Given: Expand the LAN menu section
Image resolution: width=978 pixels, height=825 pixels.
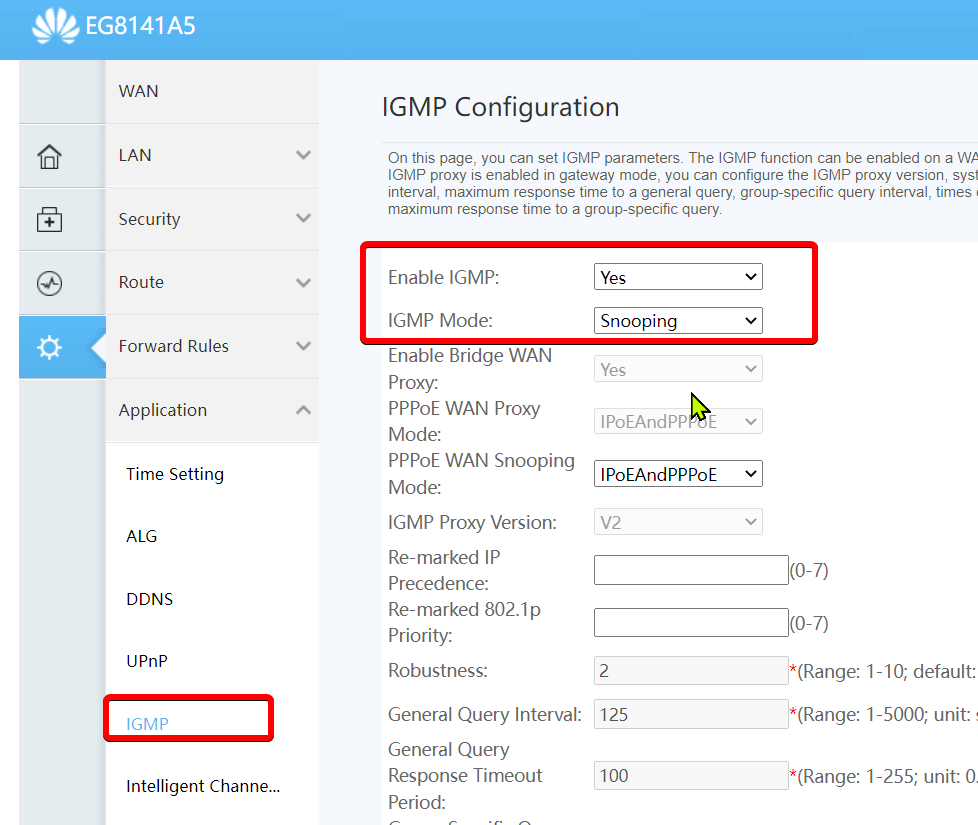Looking at the screenshot, I should 212,155.
